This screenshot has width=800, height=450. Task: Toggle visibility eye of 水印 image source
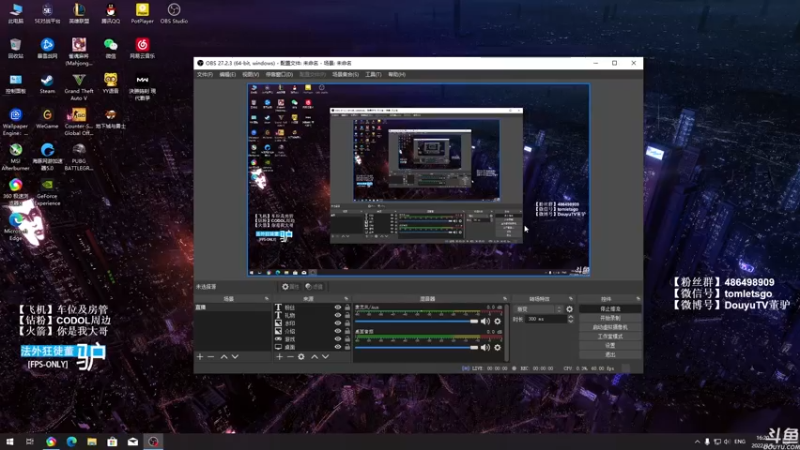coord(338,323)
